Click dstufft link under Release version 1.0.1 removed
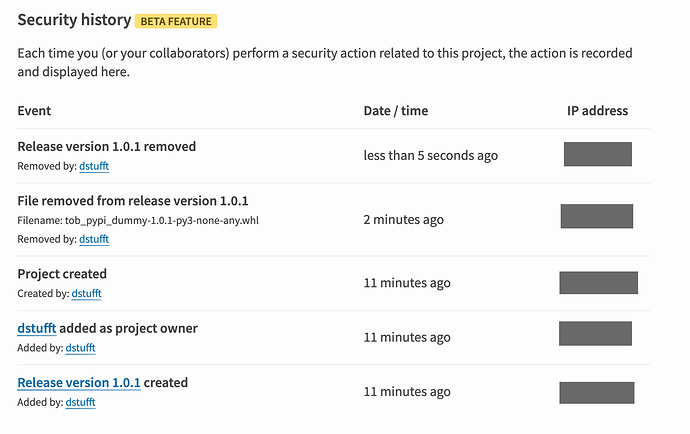Screen dimensions: 690x434 (x=94, y=166)
